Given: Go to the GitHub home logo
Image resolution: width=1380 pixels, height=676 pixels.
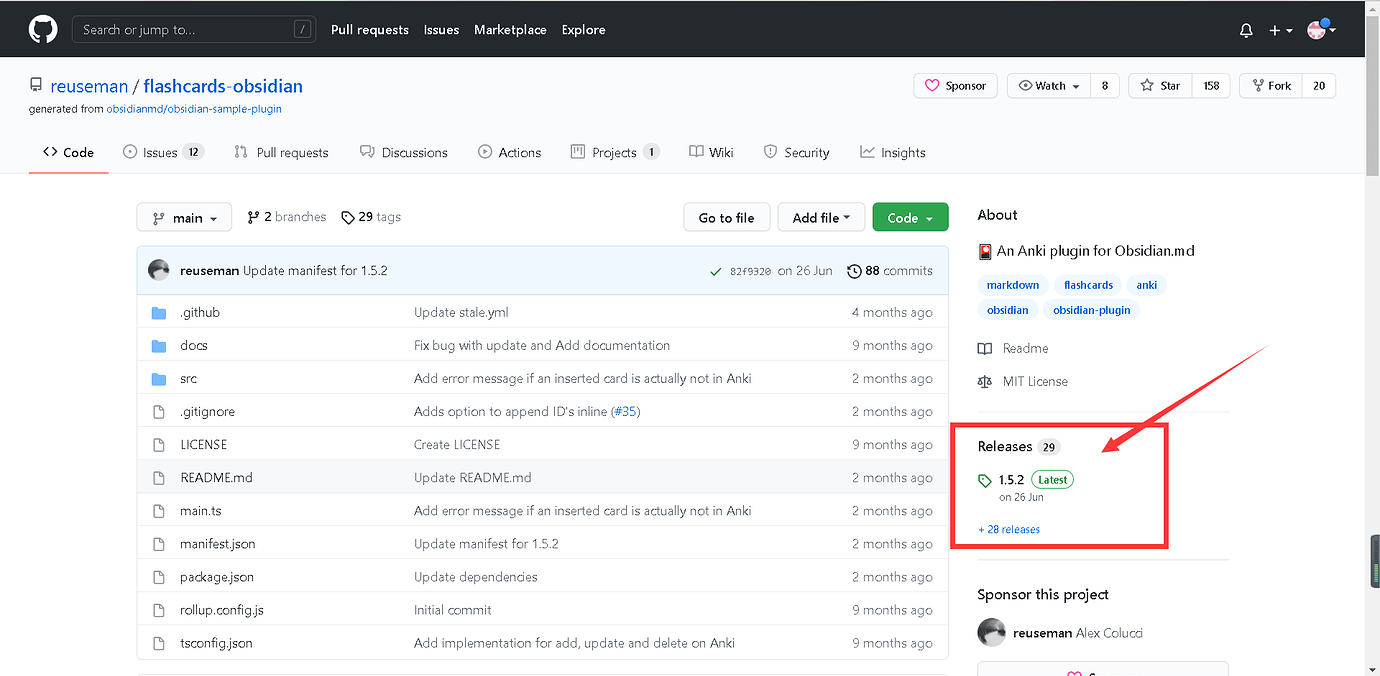Looking at the screenshot, I should [x=43, y=30].
